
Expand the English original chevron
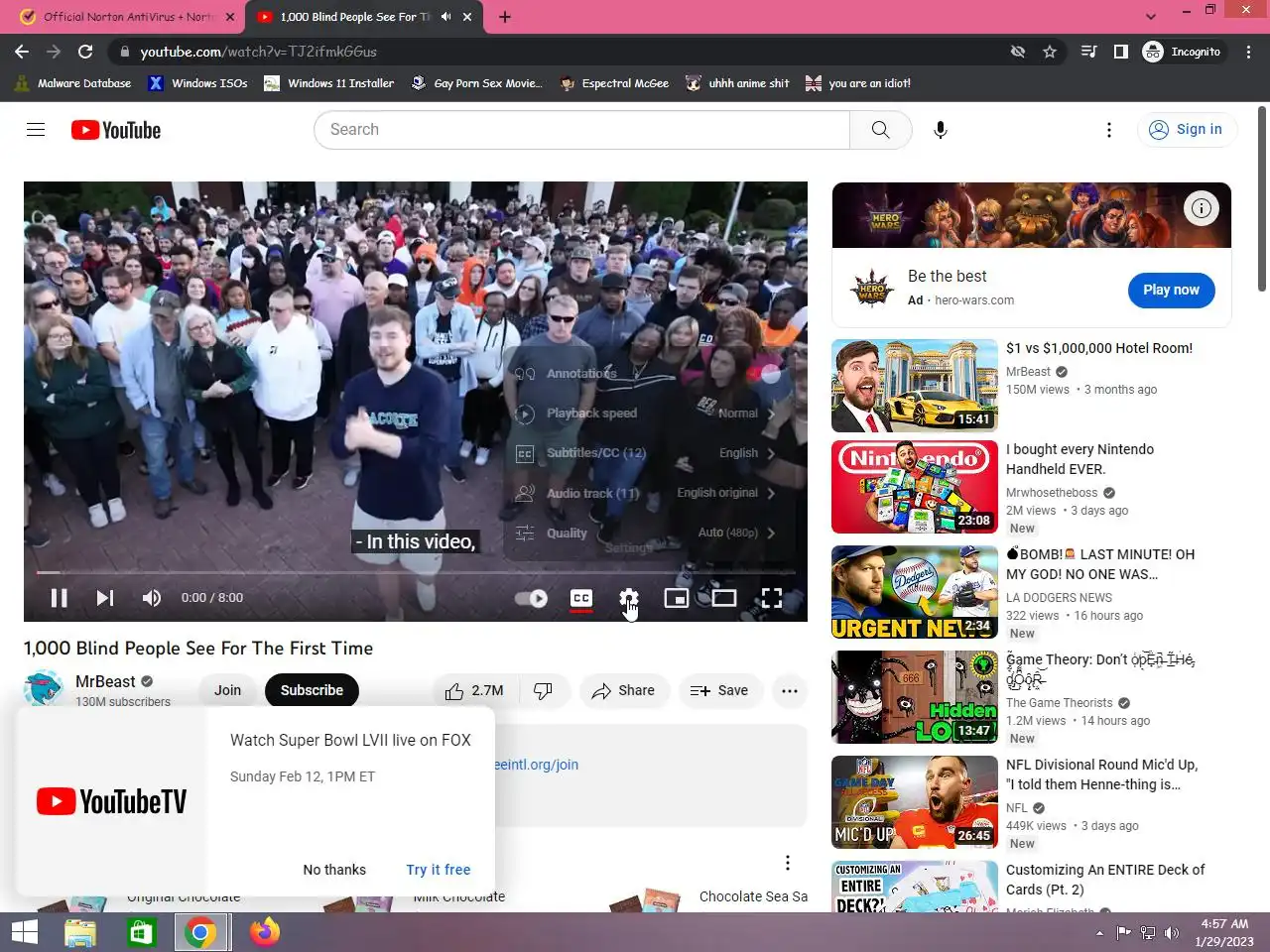[772, 493]
